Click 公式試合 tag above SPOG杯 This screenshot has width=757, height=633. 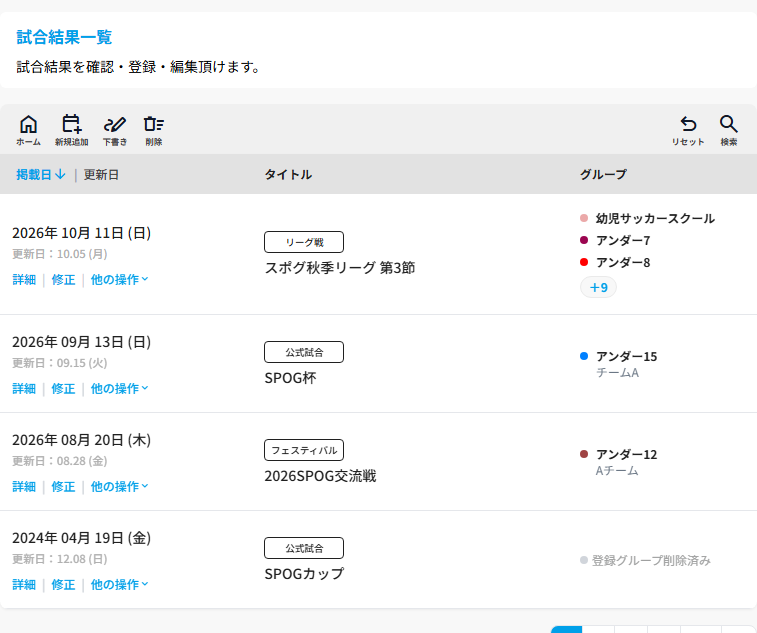(x=304, y=352)
